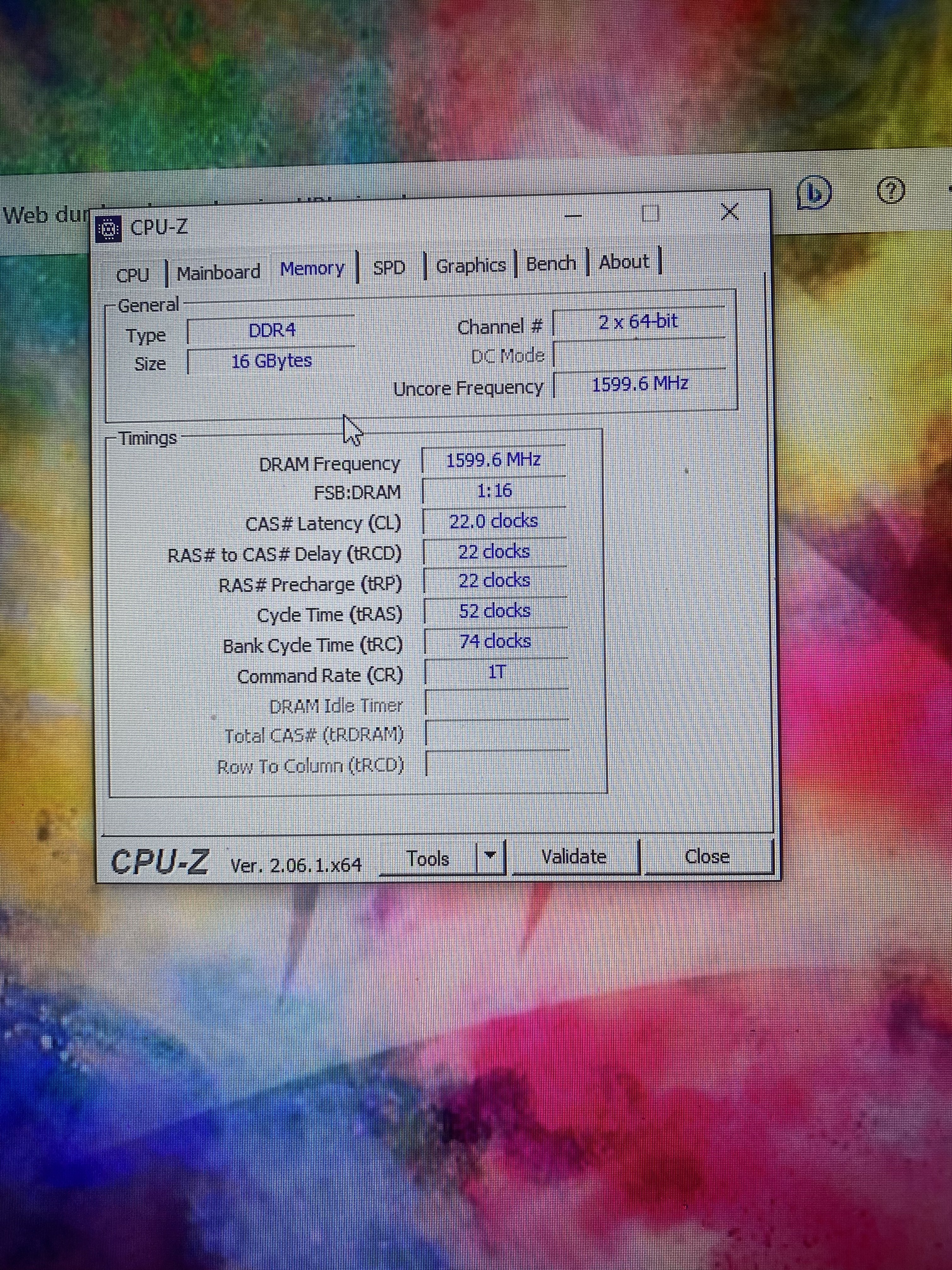Open the Mainboard tab
The image size is (952, 1270).
(218, 272)
